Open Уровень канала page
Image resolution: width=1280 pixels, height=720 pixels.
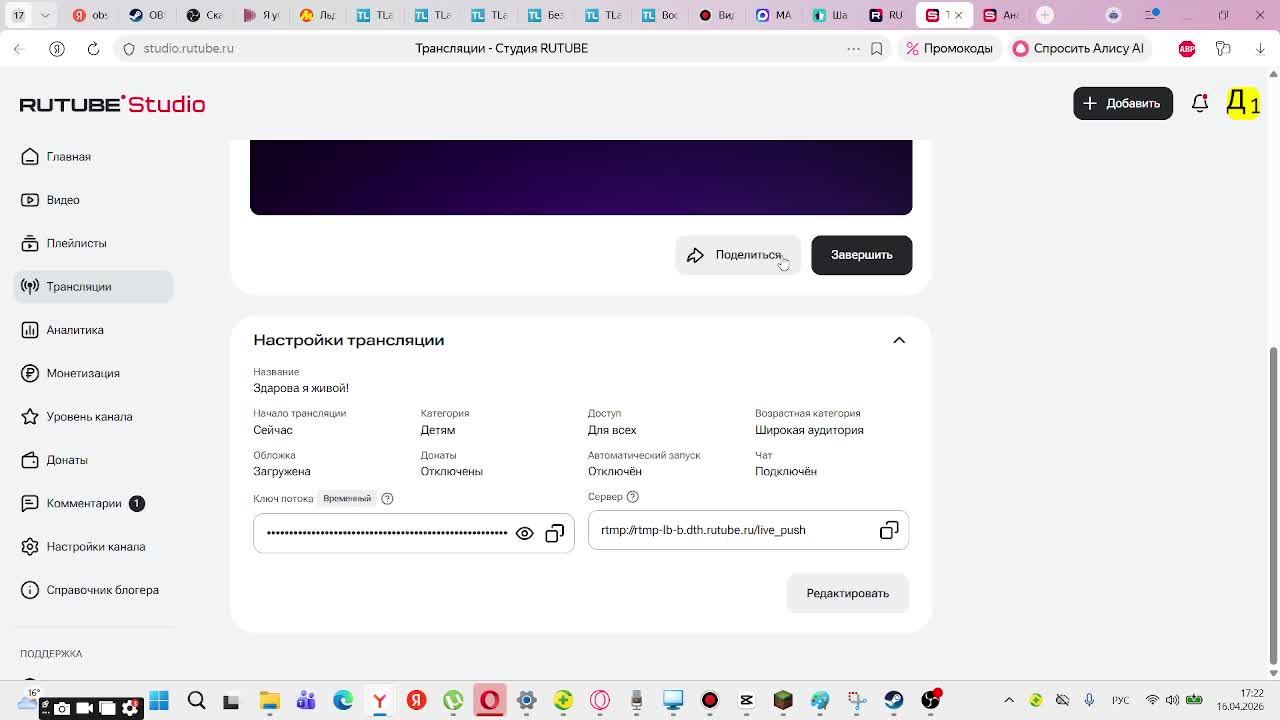tap(89, 417)
